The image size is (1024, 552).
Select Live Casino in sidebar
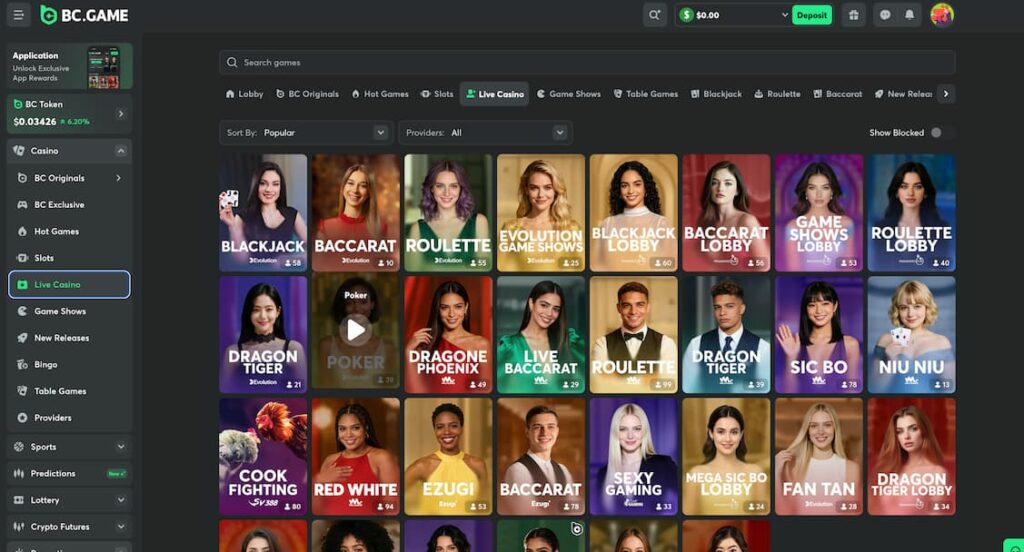(x=69, y=285)
